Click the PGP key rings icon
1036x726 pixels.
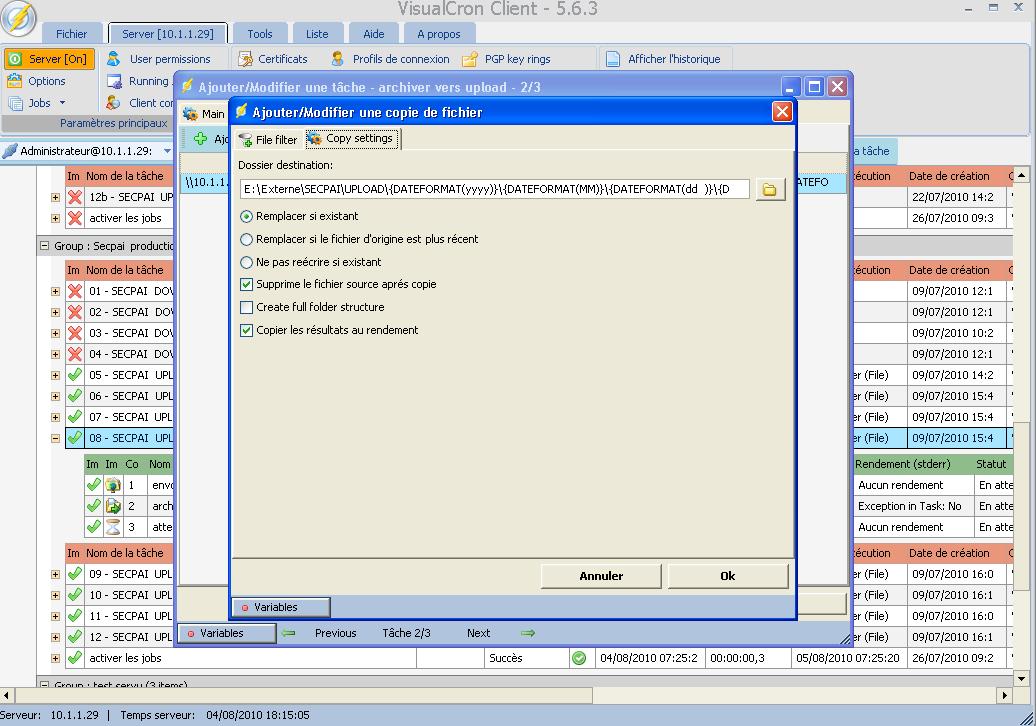click(x=470, y=59)
